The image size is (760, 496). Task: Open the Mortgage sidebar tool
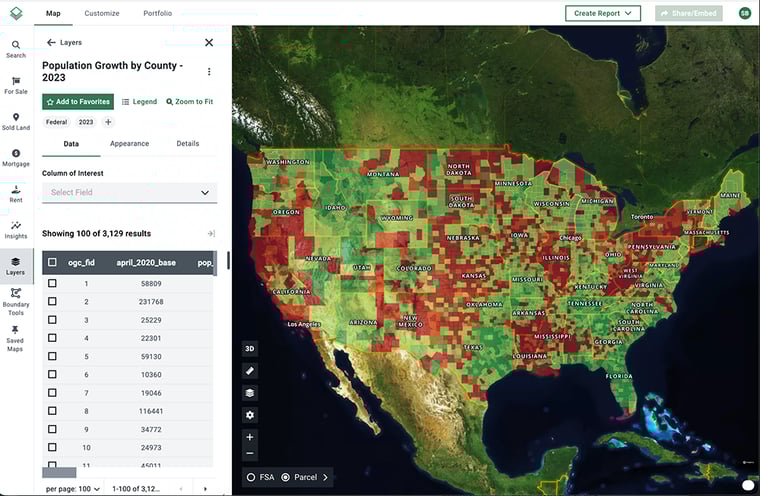click(16, 157)
